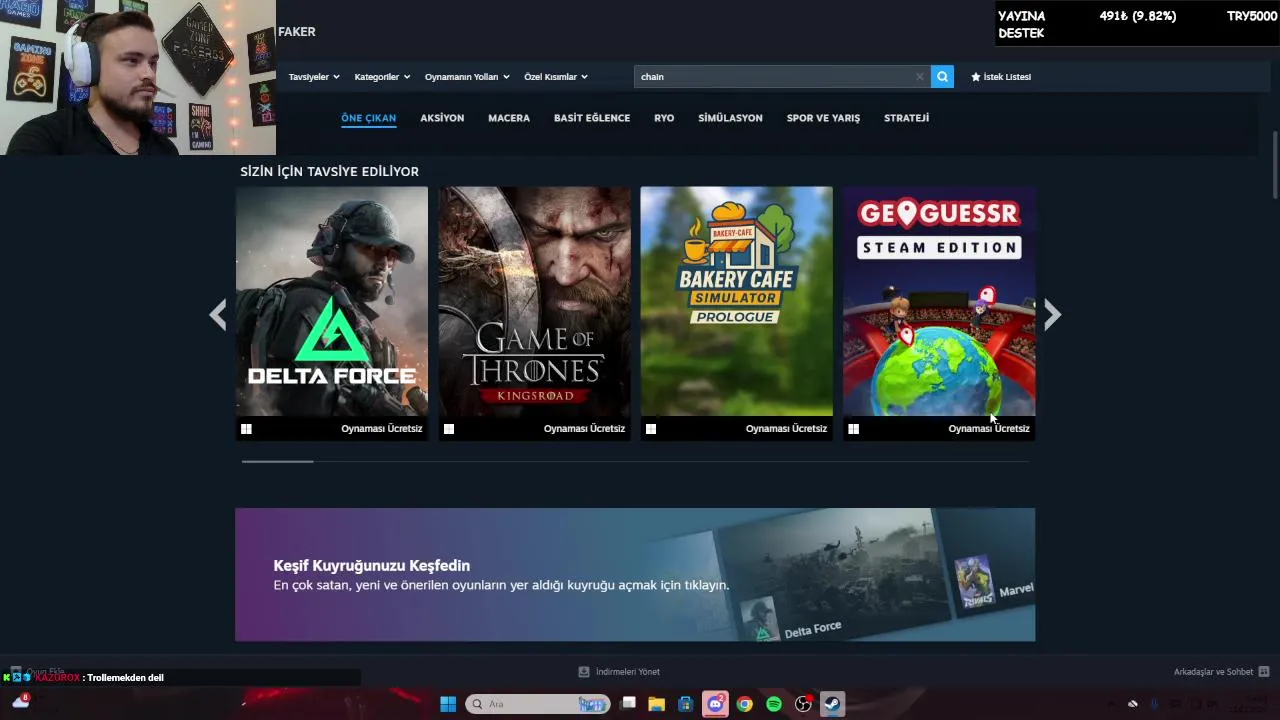Image resolution: width=1280 pixels, height=720 pixels.
Task: Open OBS Studio from the taskbar
Action: click(x=803, y=704)
